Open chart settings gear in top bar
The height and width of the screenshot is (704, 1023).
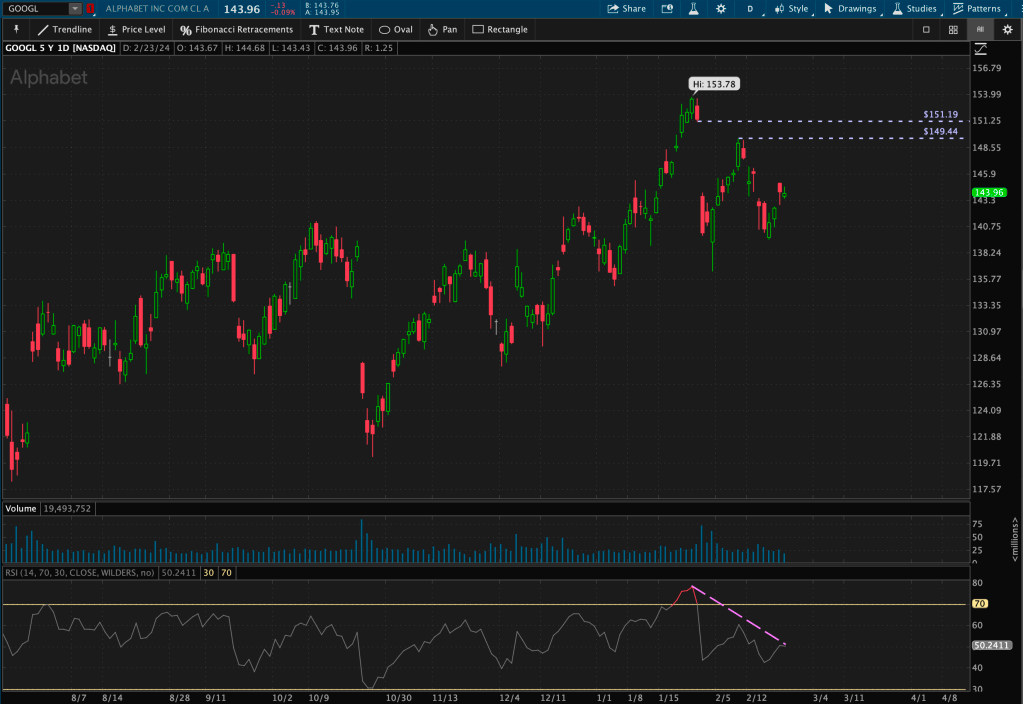(720, 8)
